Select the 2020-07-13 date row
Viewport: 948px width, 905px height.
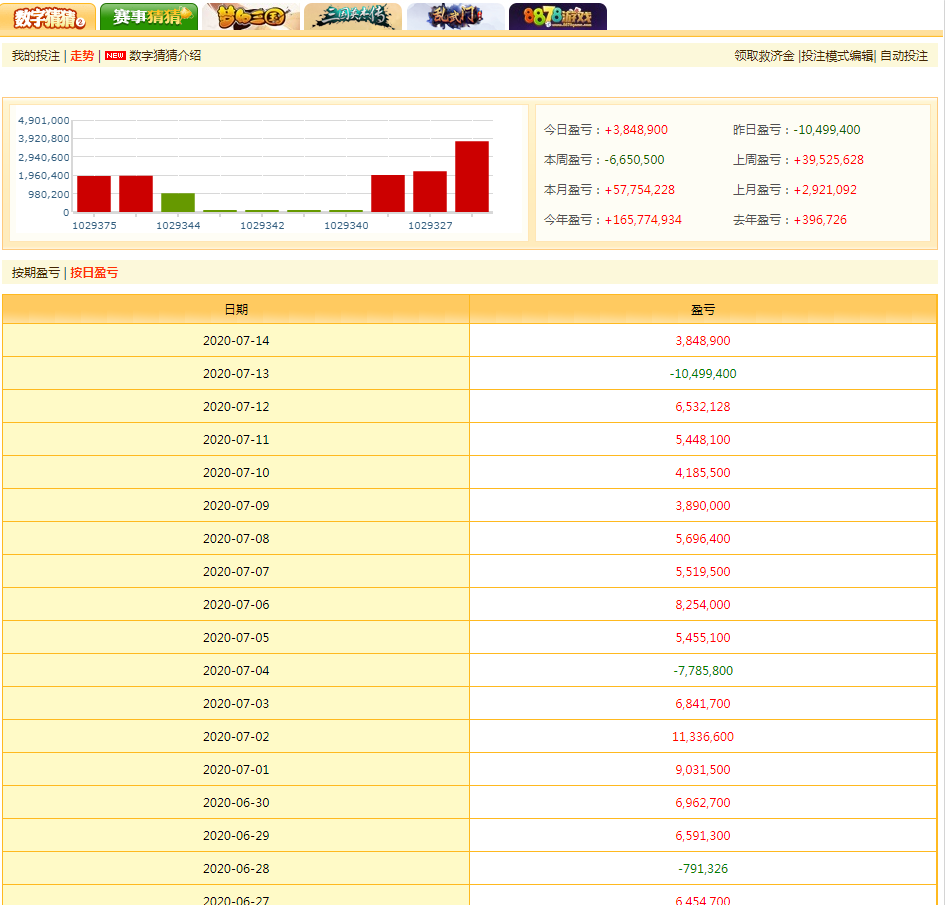236,374
